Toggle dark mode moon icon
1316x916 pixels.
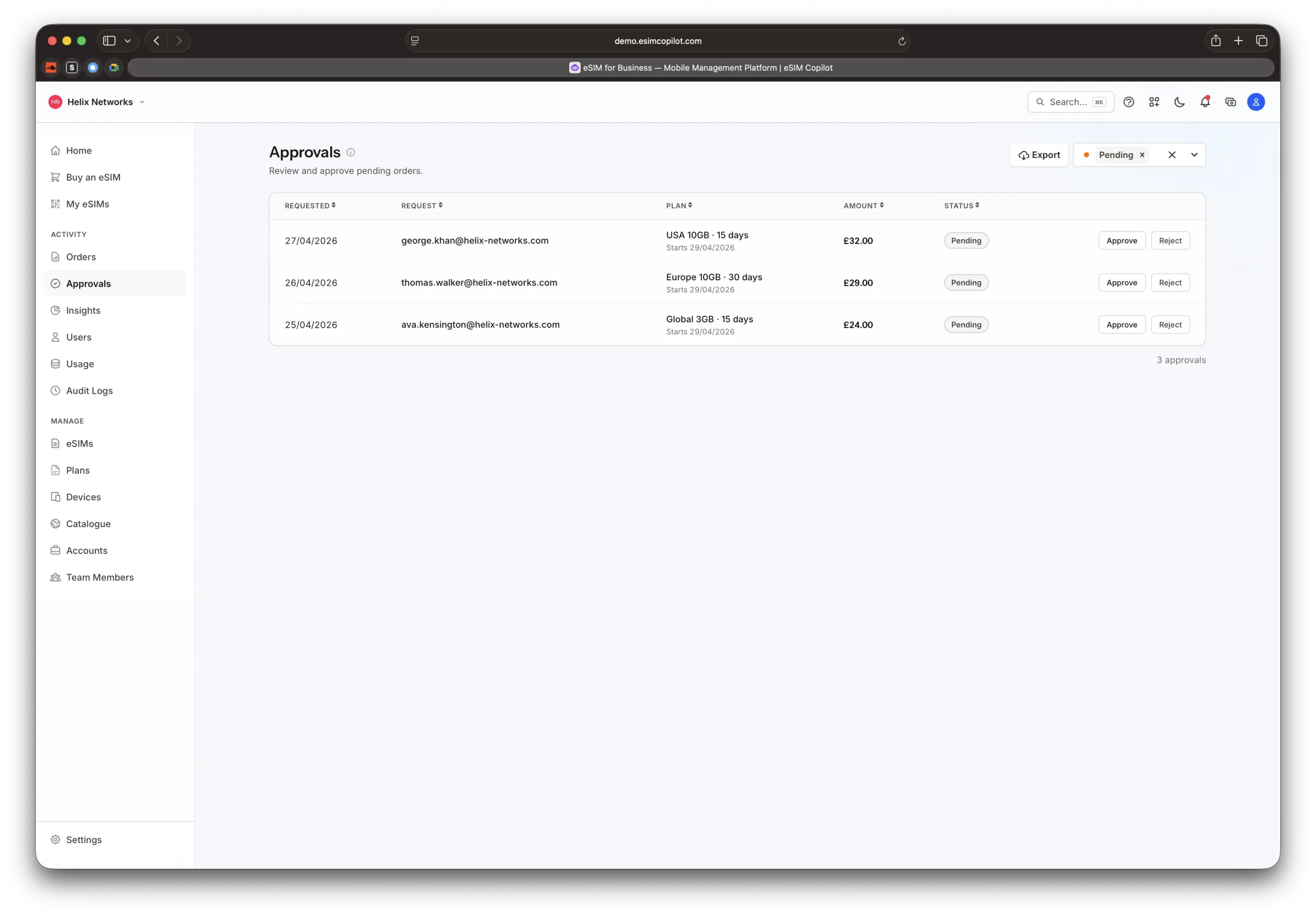1179,102
